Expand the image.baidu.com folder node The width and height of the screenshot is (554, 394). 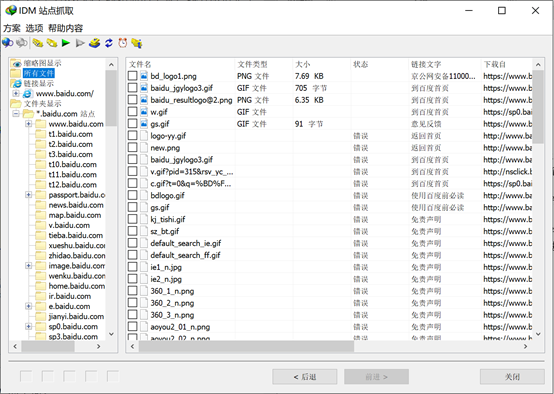[29, 266]
